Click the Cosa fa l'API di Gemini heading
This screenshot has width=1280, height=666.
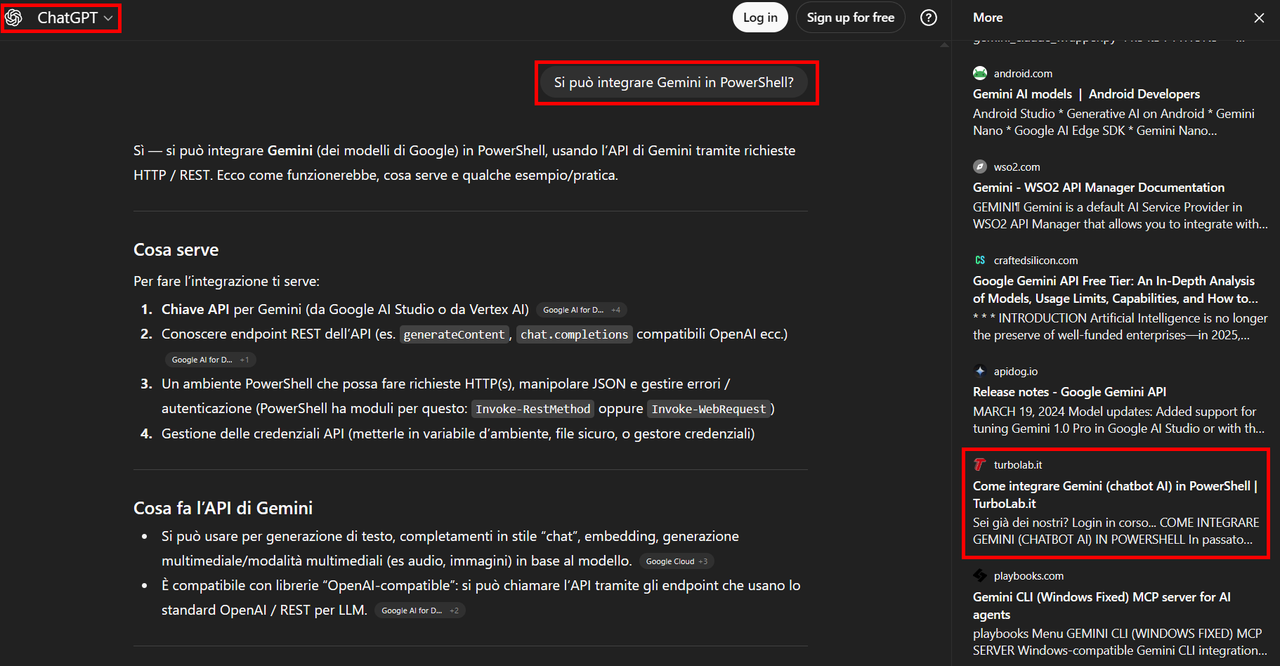click(x=223, y=508)
